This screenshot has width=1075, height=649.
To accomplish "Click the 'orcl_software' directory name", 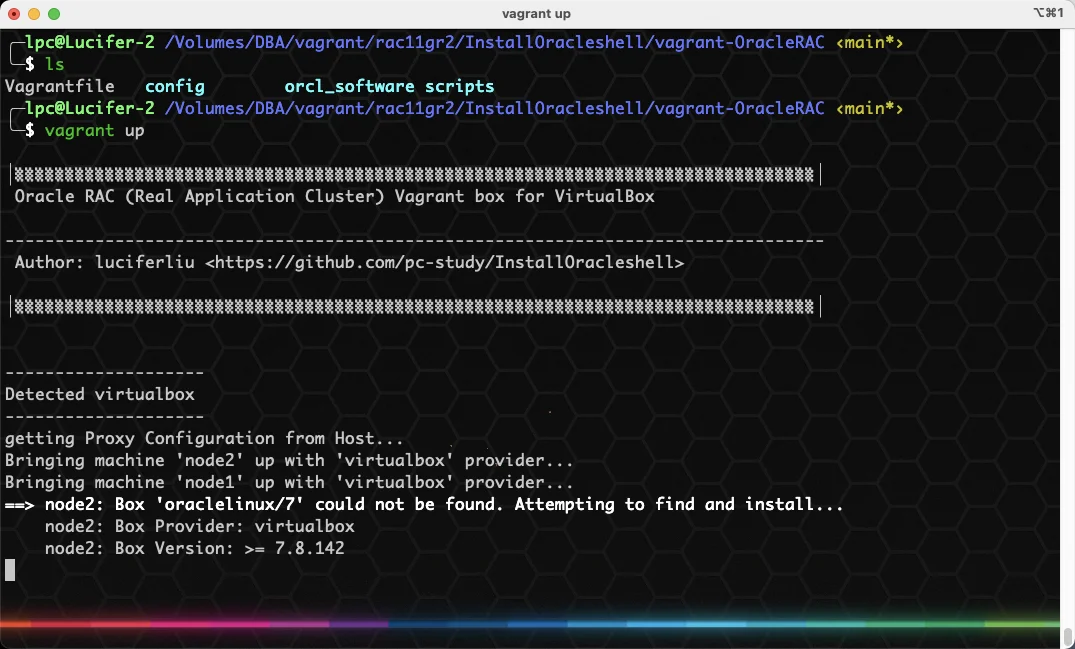I will click(x=350, y=86).
